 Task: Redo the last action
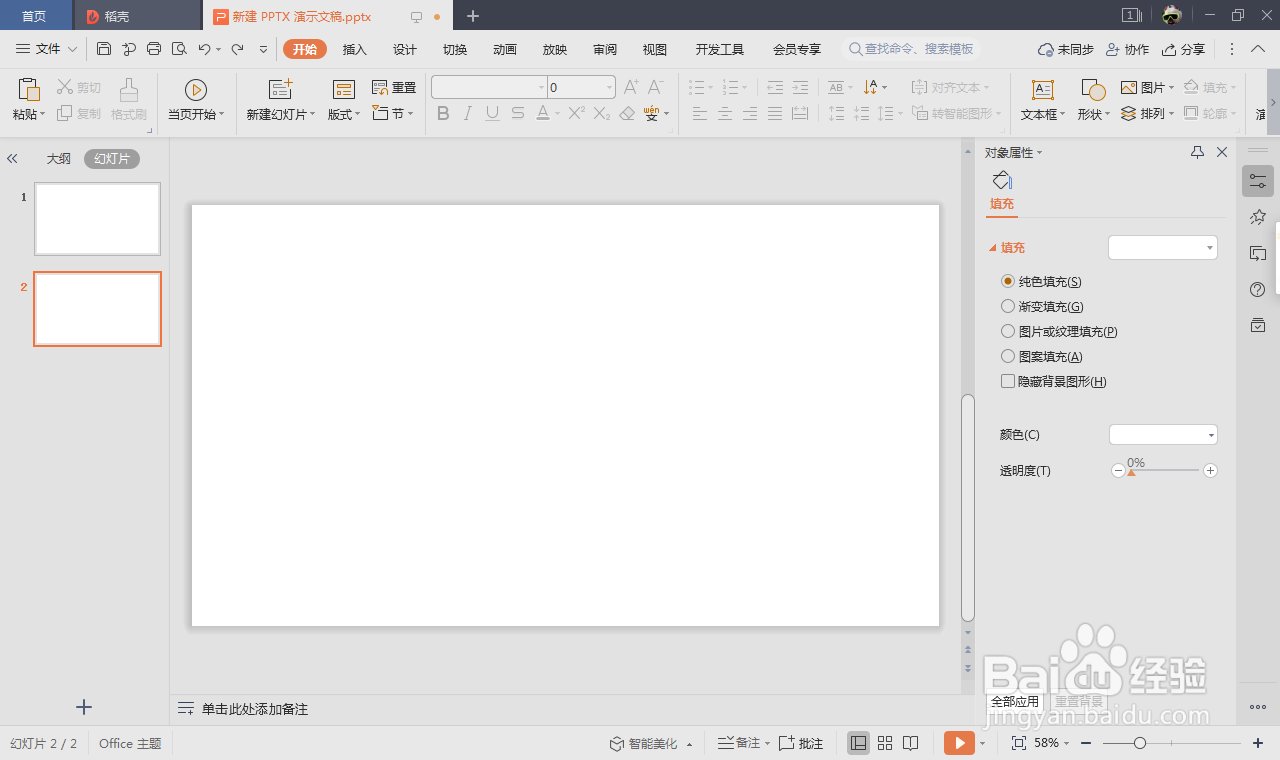pos(237,49)
